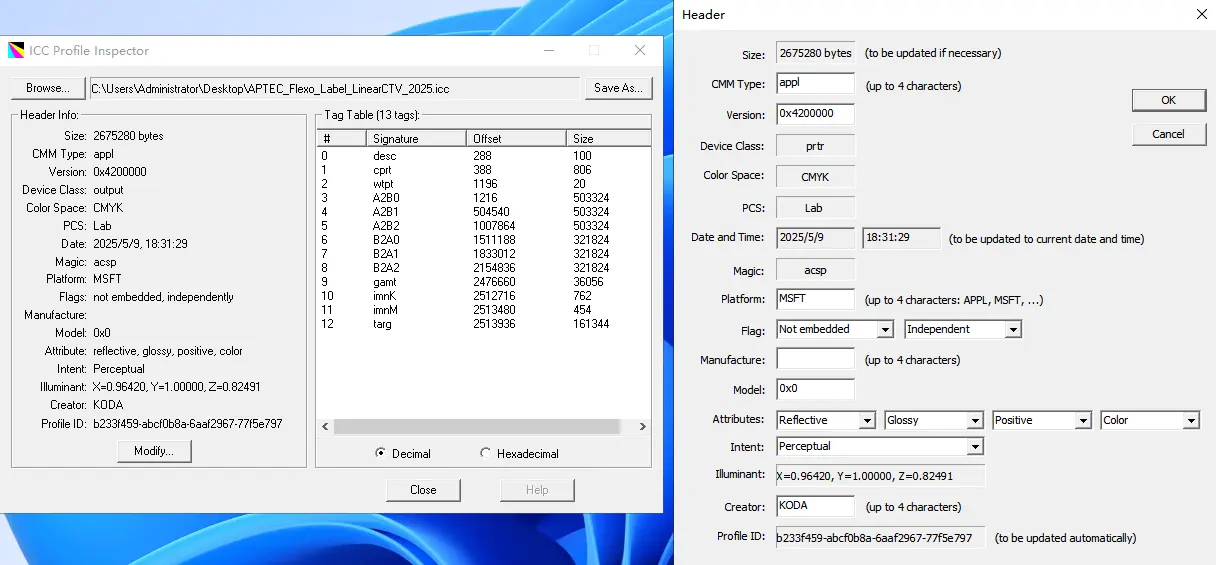
Task: Open the Color attribute dropdown
Action: (x=1150, y=420)
